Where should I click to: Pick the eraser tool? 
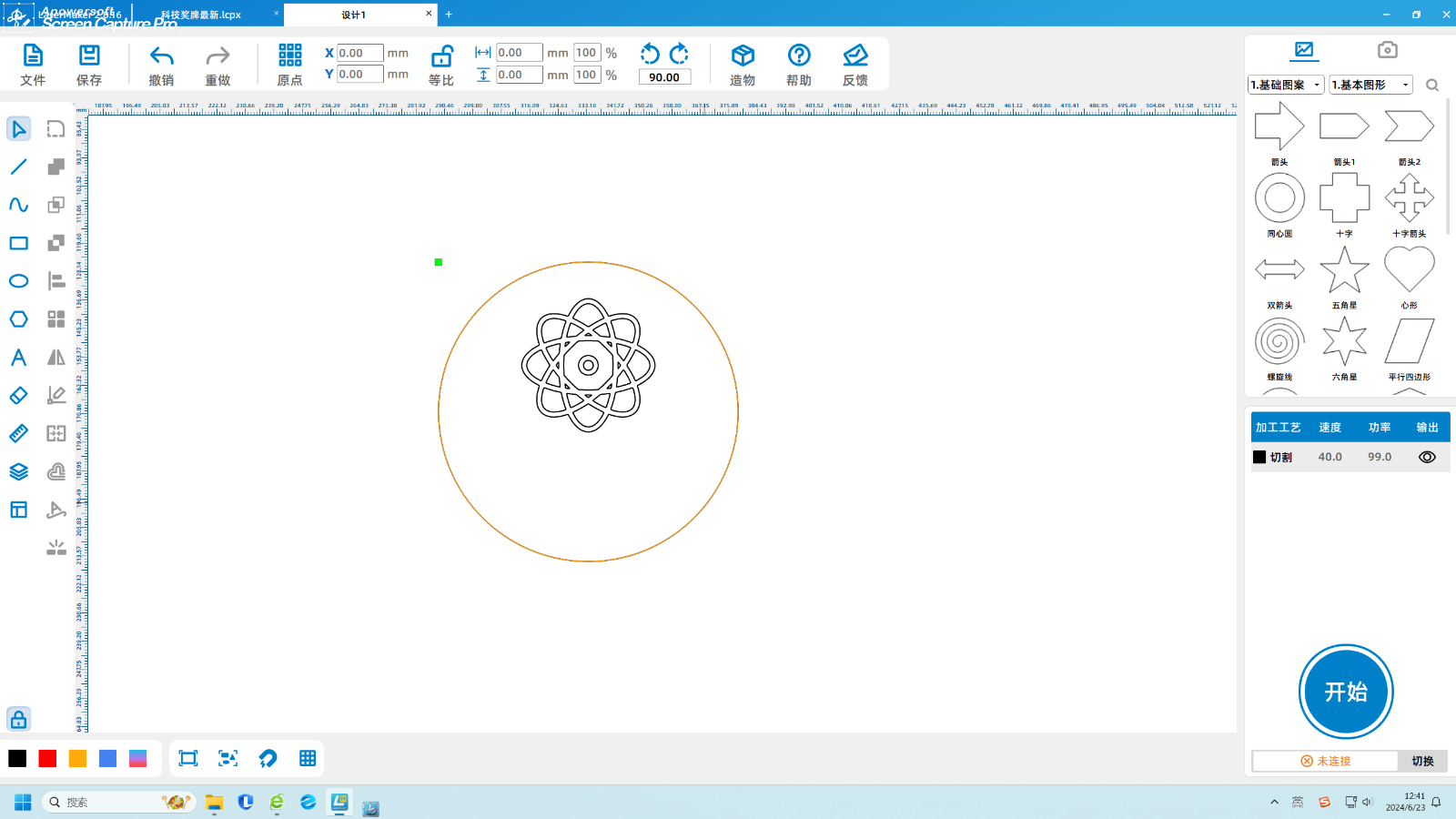18,396
